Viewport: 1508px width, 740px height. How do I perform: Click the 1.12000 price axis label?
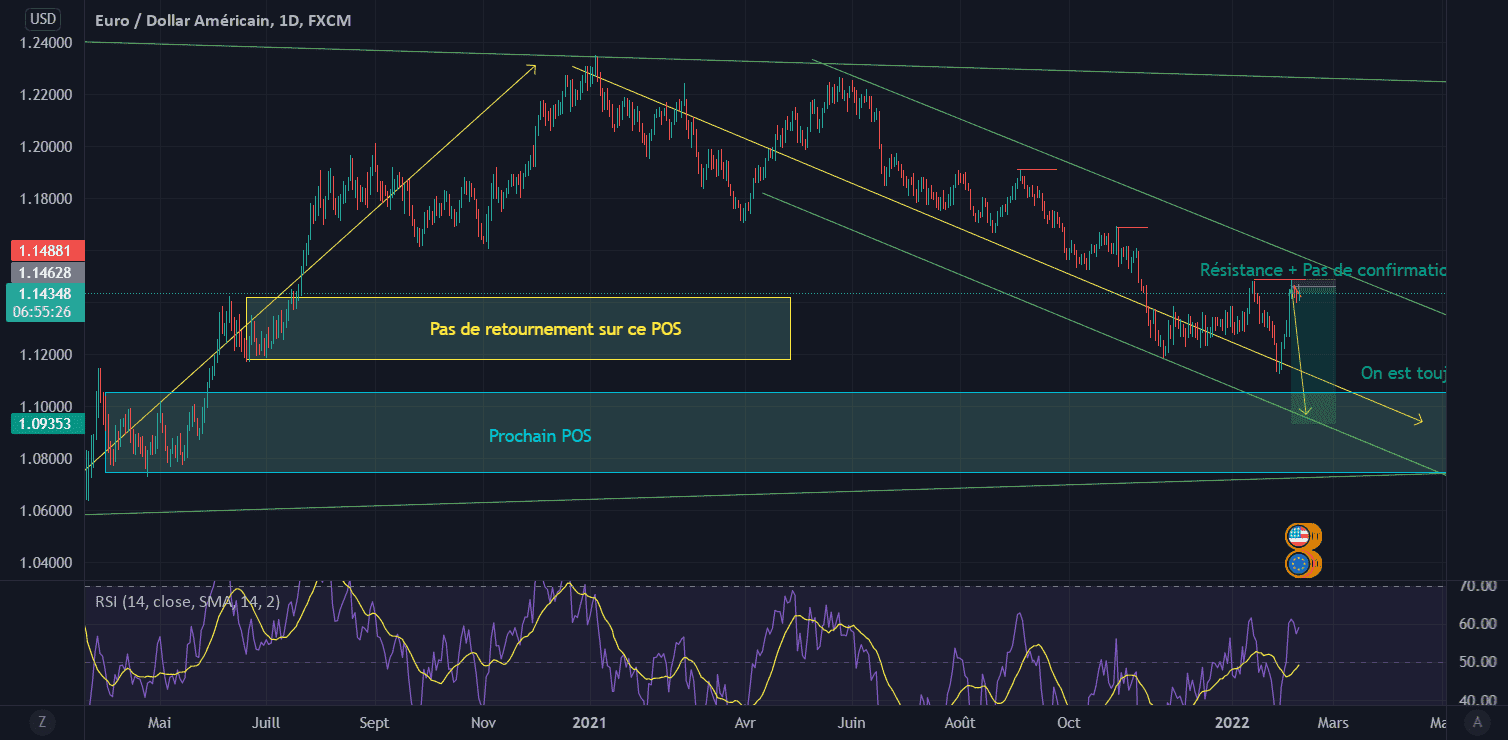(45, 355)
